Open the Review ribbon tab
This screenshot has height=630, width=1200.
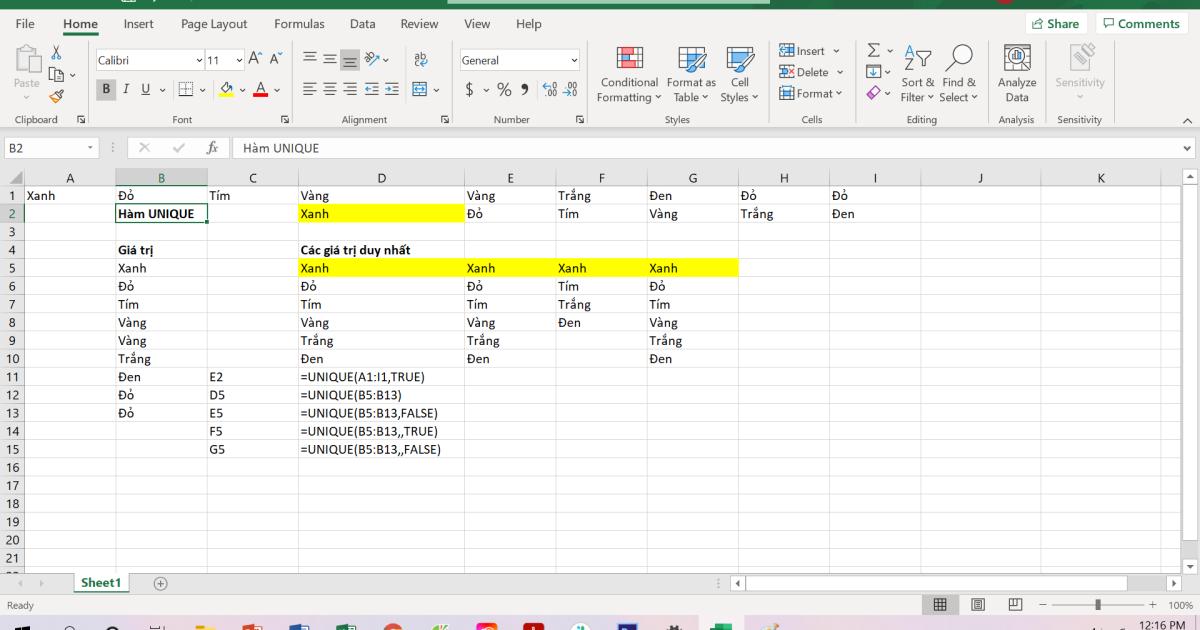coord(419,23)
